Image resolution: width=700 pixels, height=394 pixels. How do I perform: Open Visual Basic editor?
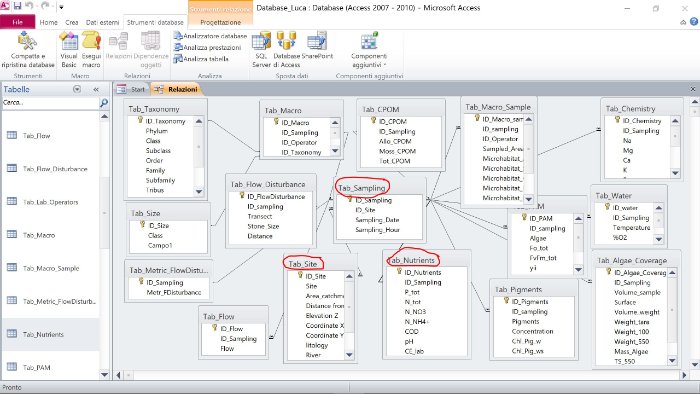pos(69,50)
